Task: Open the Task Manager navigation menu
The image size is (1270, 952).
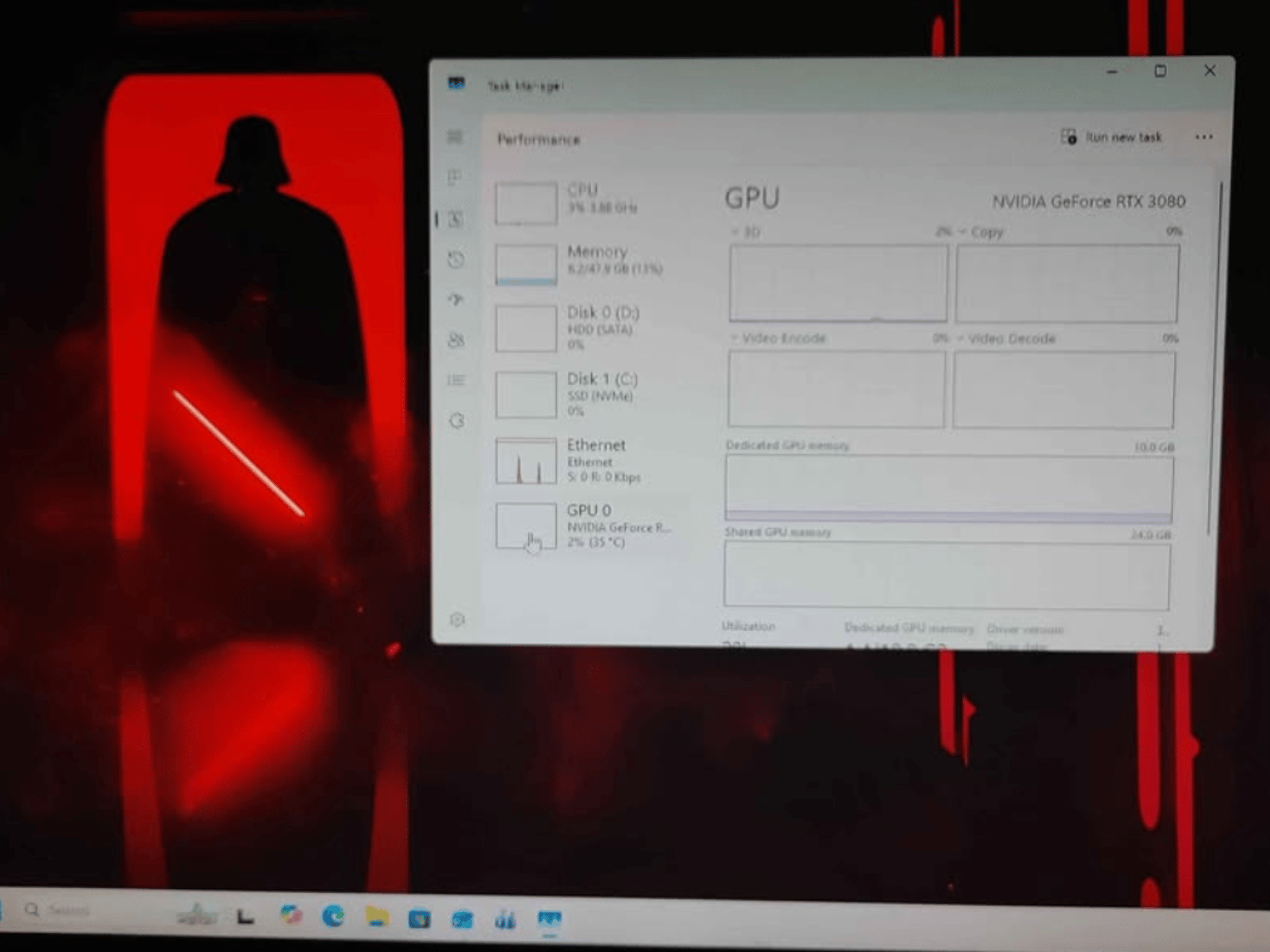Action: click(x=456, y=138)
